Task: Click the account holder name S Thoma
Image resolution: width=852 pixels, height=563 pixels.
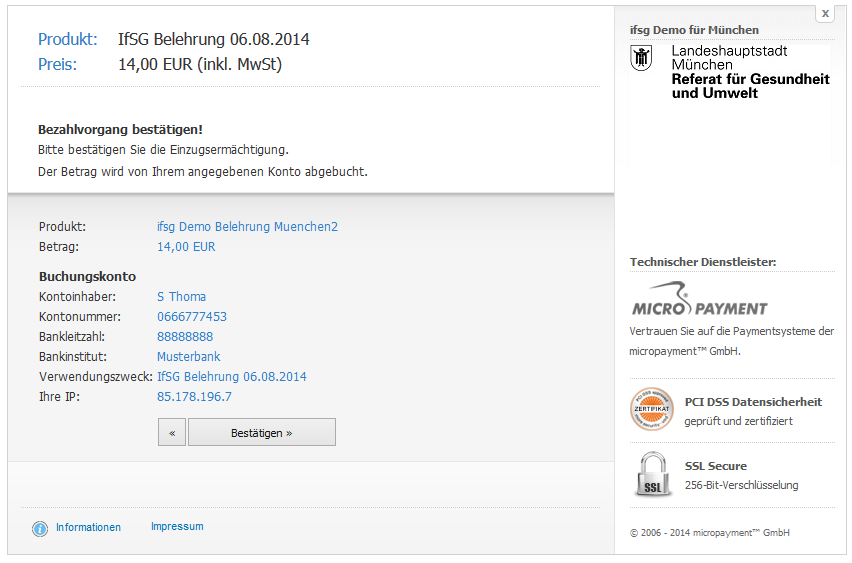Action: [x=182, y=297]
